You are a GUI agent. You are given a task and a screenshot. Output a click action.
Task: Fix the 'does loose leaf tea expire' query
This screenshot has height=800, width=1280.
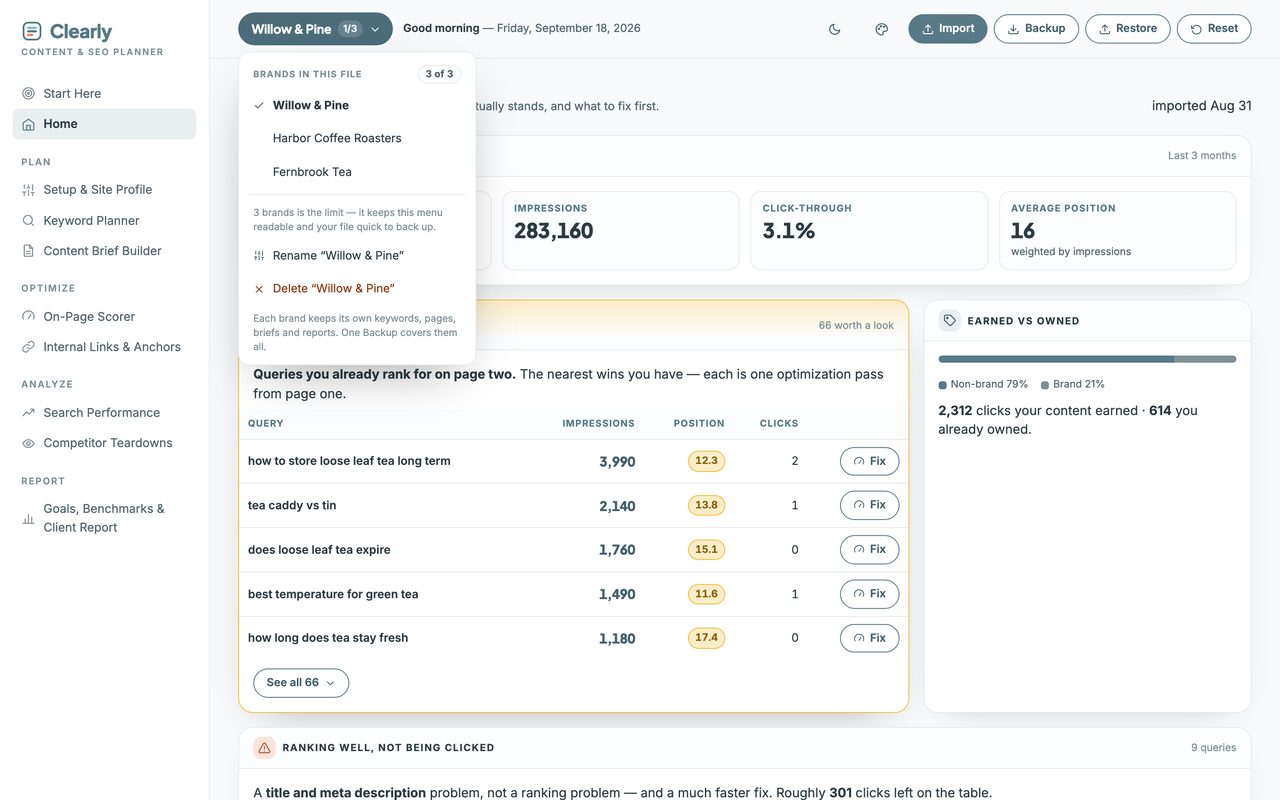pyautogui.click(x=870, y=549)
